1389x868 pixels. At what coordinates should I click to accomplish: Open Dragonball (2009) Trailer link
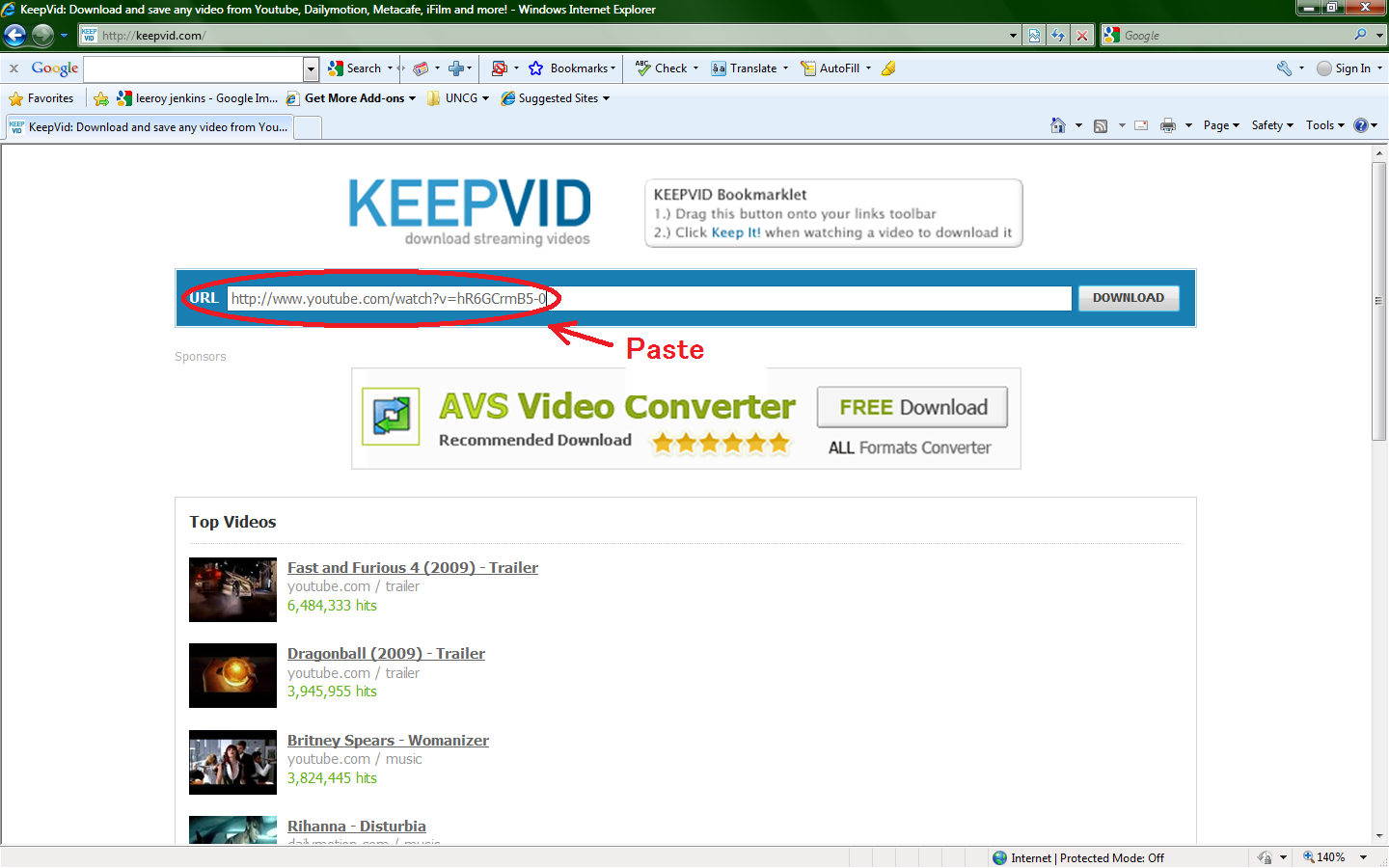click(386, 654)
